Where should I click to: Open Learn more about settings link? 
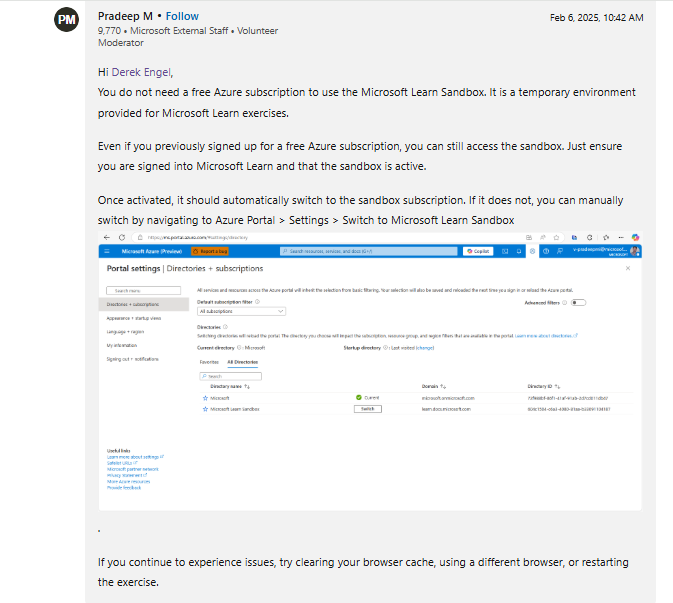(x=135, y=457)
